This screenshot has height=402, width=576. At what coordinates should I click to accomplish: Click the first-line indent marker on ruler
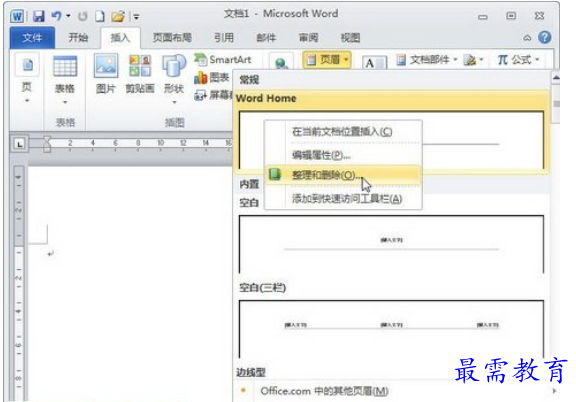(47, 139)
